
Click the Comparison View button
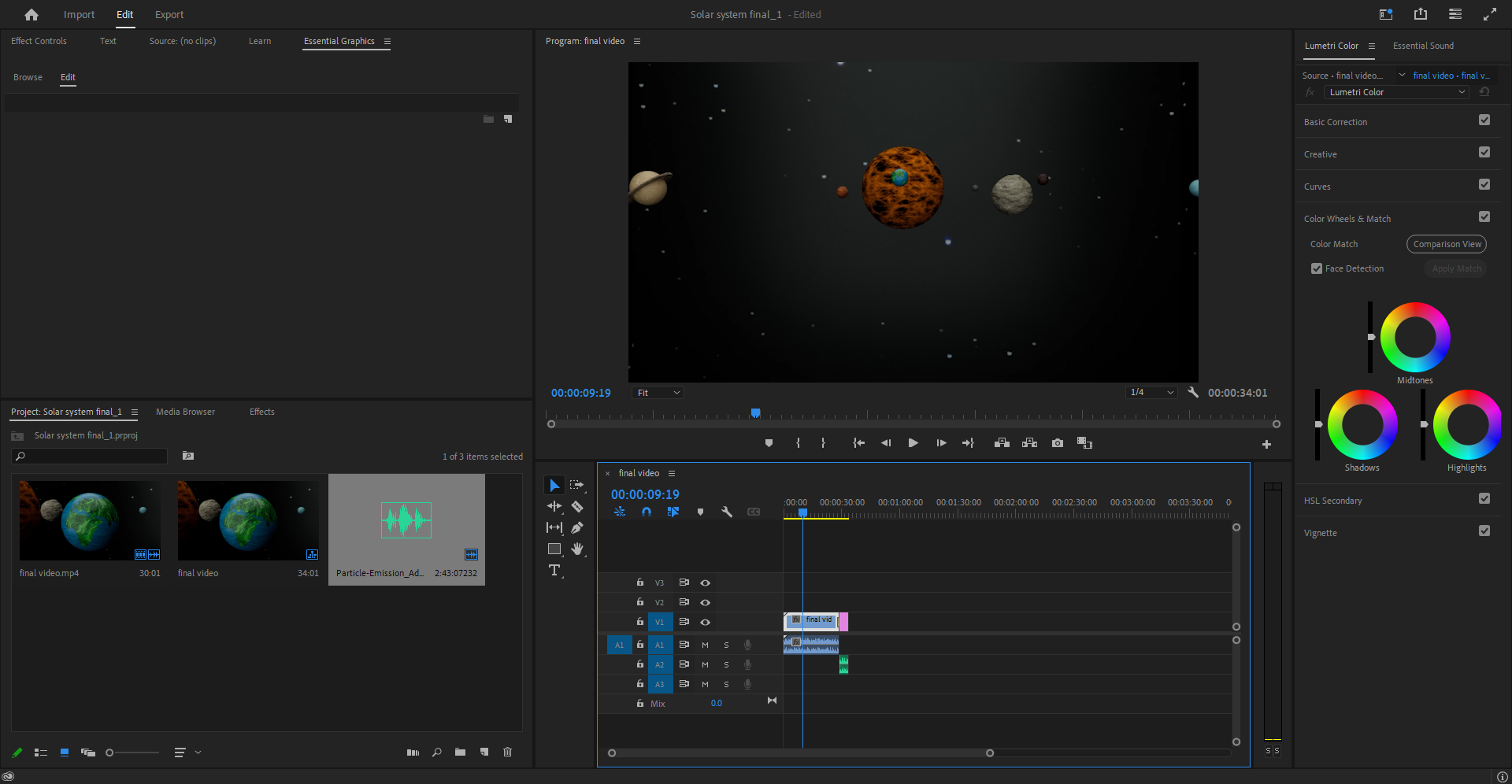(x=1446, y=244)
